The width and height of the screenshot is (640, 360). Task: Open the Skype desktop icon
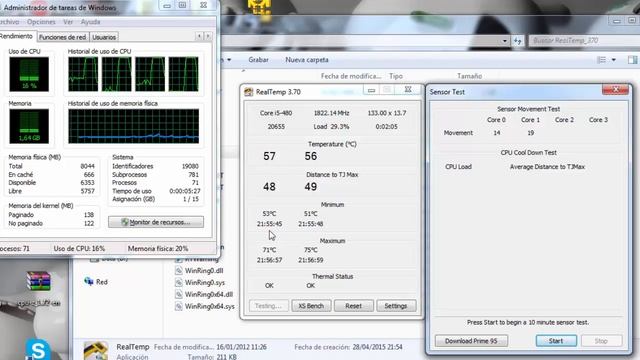pos(38,350)
